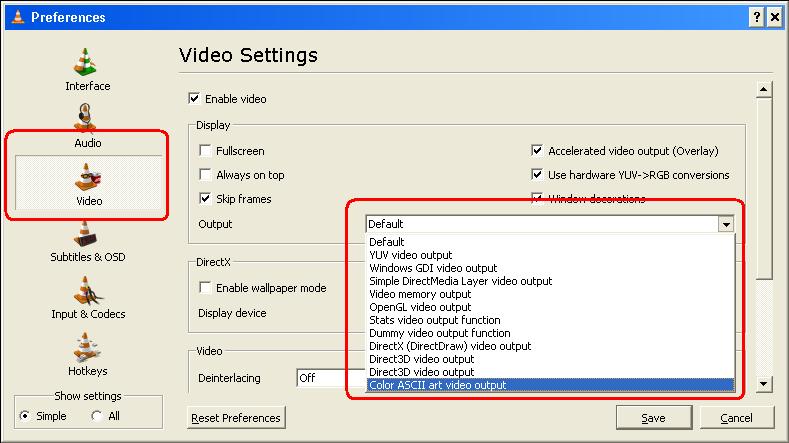
Task: Enable wallpaper mode checkbox
Action: (205, 287)
